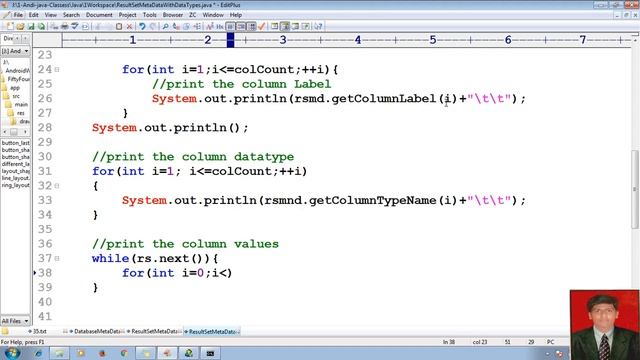640x360 pixels.
Task: Click the Find magnifier toolbar icon
Action: 165,27
